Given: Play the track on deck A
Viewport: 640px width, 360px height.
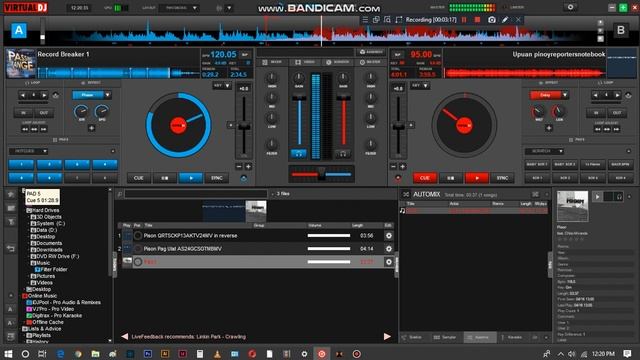Looking at the screenshot, I should [x=191, y=178].
